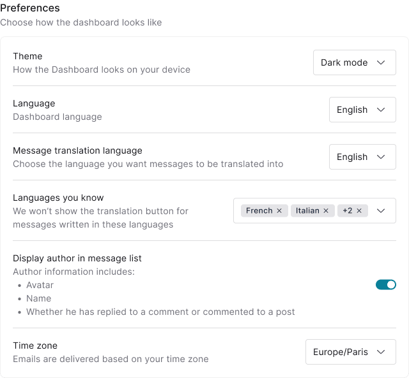The width and height of the screenshot is (409, 378).
Task: Open the Message translation language dropdown
Action: [x=362, y=157]
